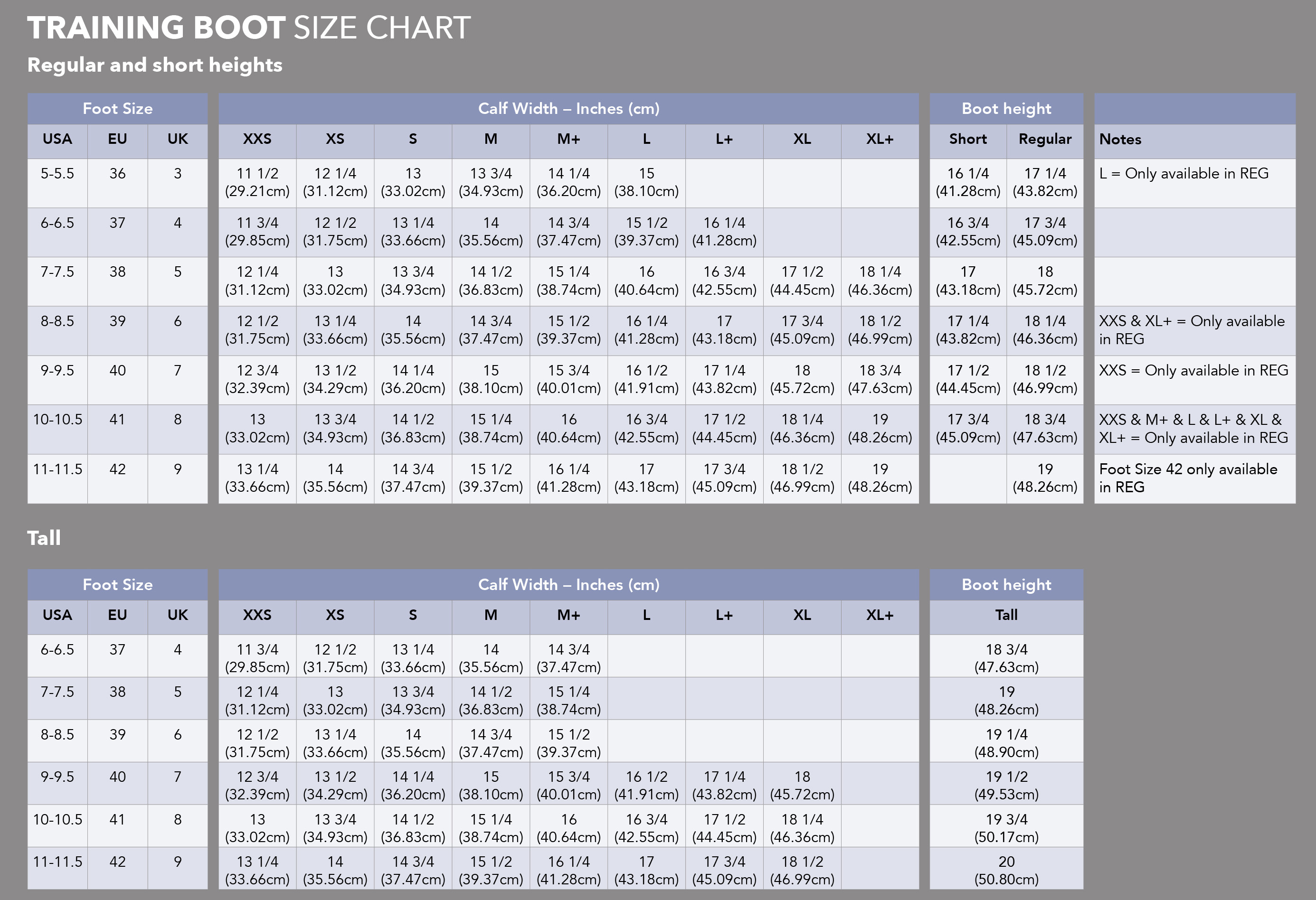Select the "Notes" column header

pyautogui.click(x=1120, y=139)
